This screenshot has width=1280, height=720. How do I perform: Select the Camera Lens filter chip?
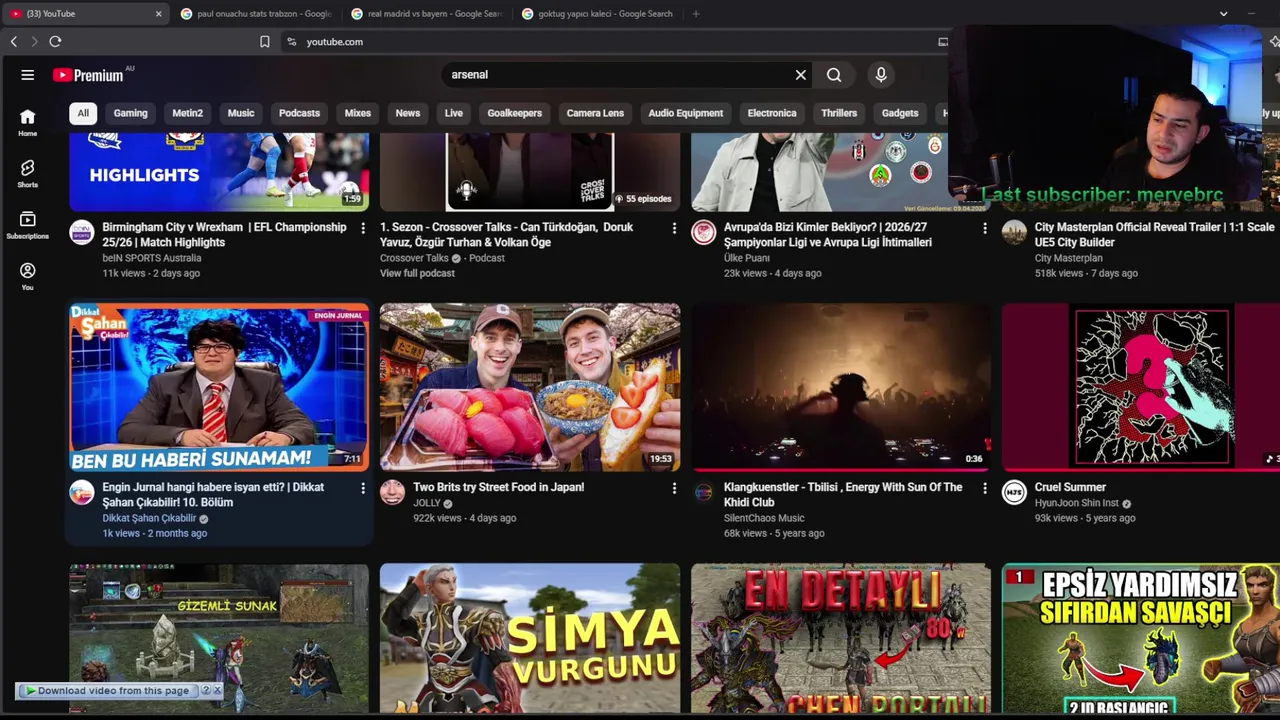[x=595, y=113]
